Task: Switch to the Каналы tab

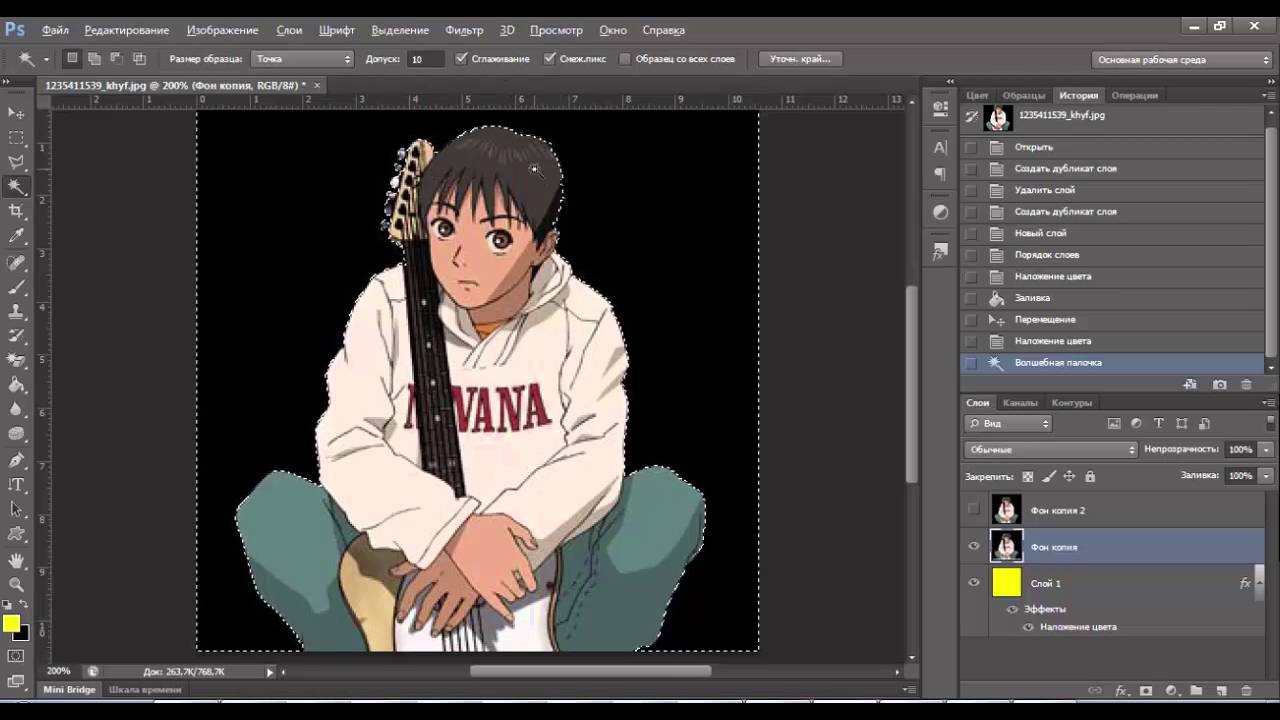Action: point(1020,403)
